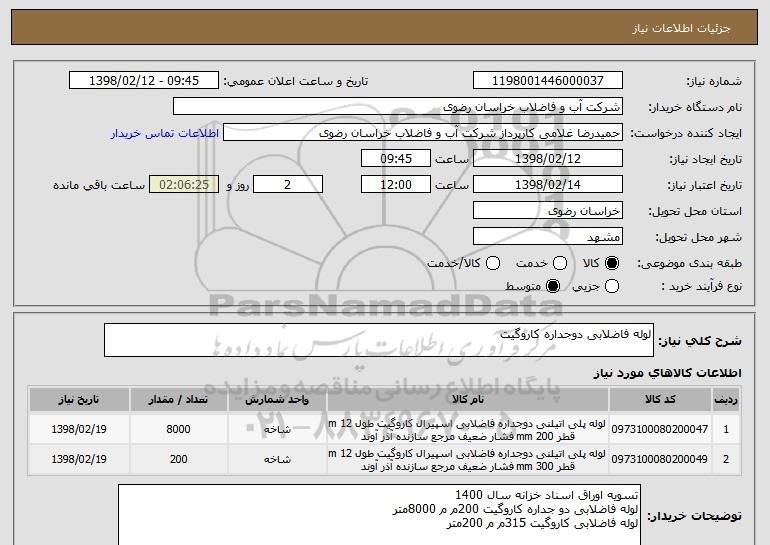Click row 2 need date 1398/02/19
770x545 pixels.
tap(79, 459)
